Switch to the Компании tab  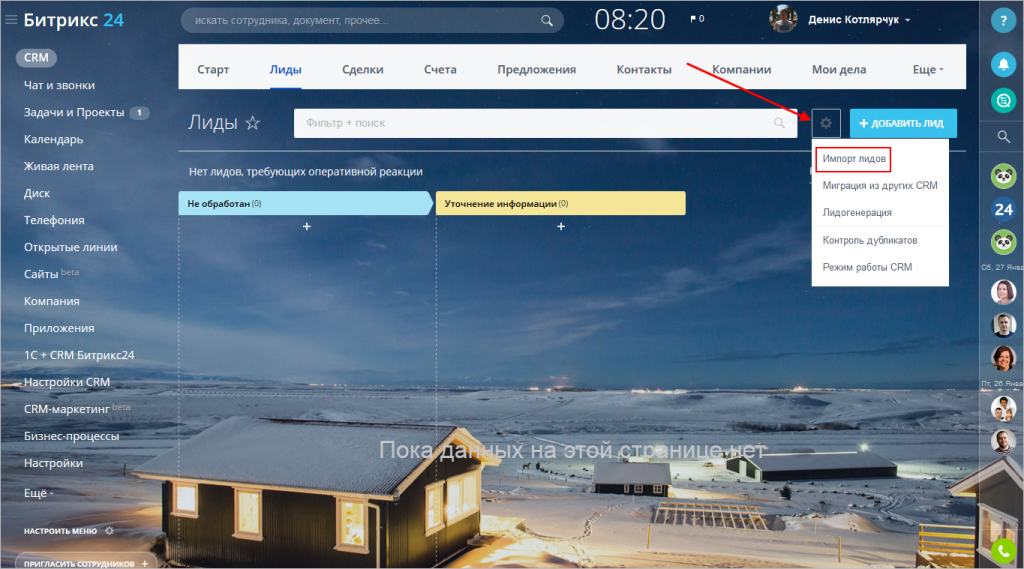(x=741, y=69)
